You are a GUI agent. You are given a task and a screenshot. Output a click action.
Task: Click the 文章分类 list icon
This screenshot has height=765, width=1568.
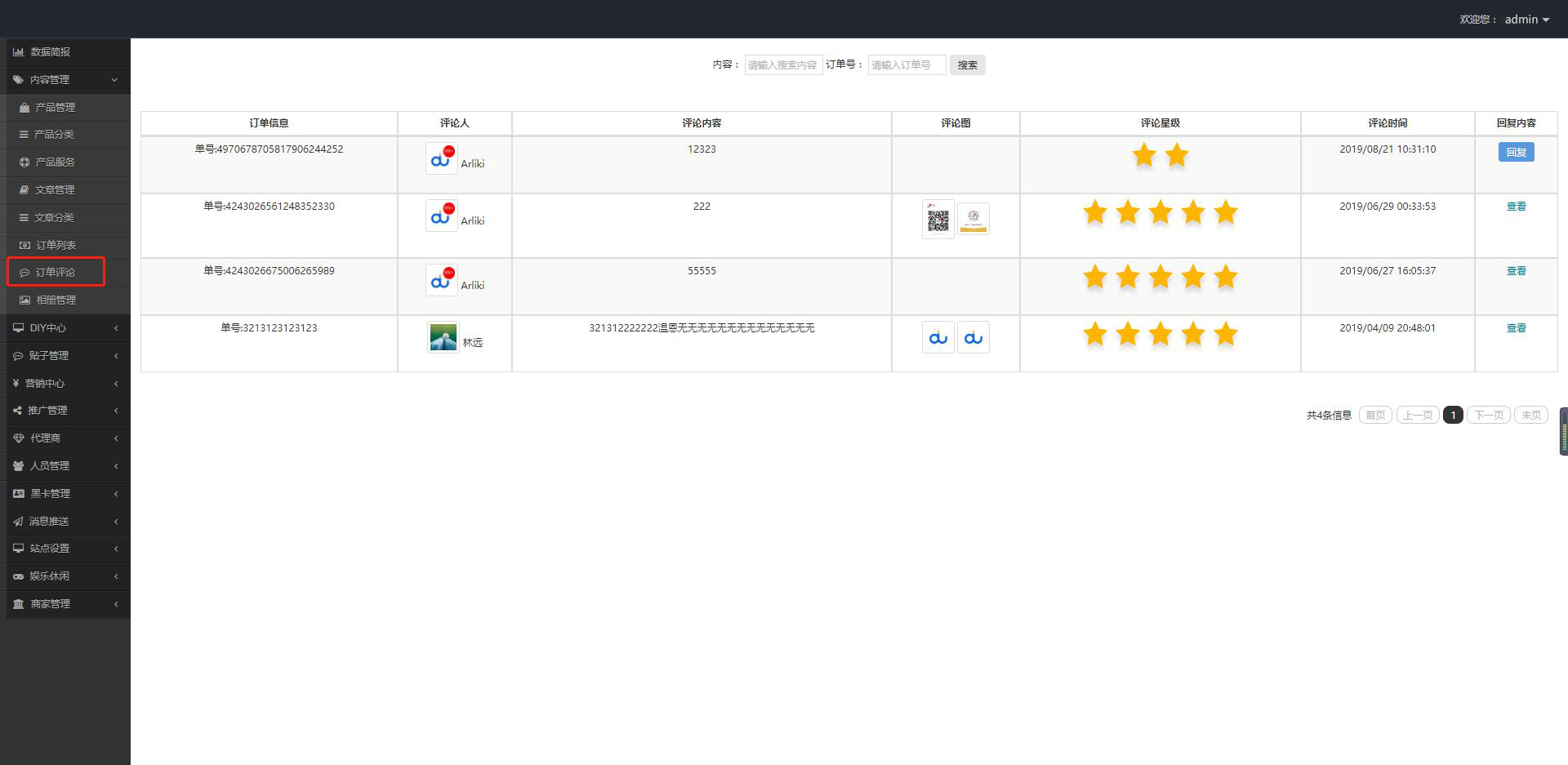(x=24, y=218)
